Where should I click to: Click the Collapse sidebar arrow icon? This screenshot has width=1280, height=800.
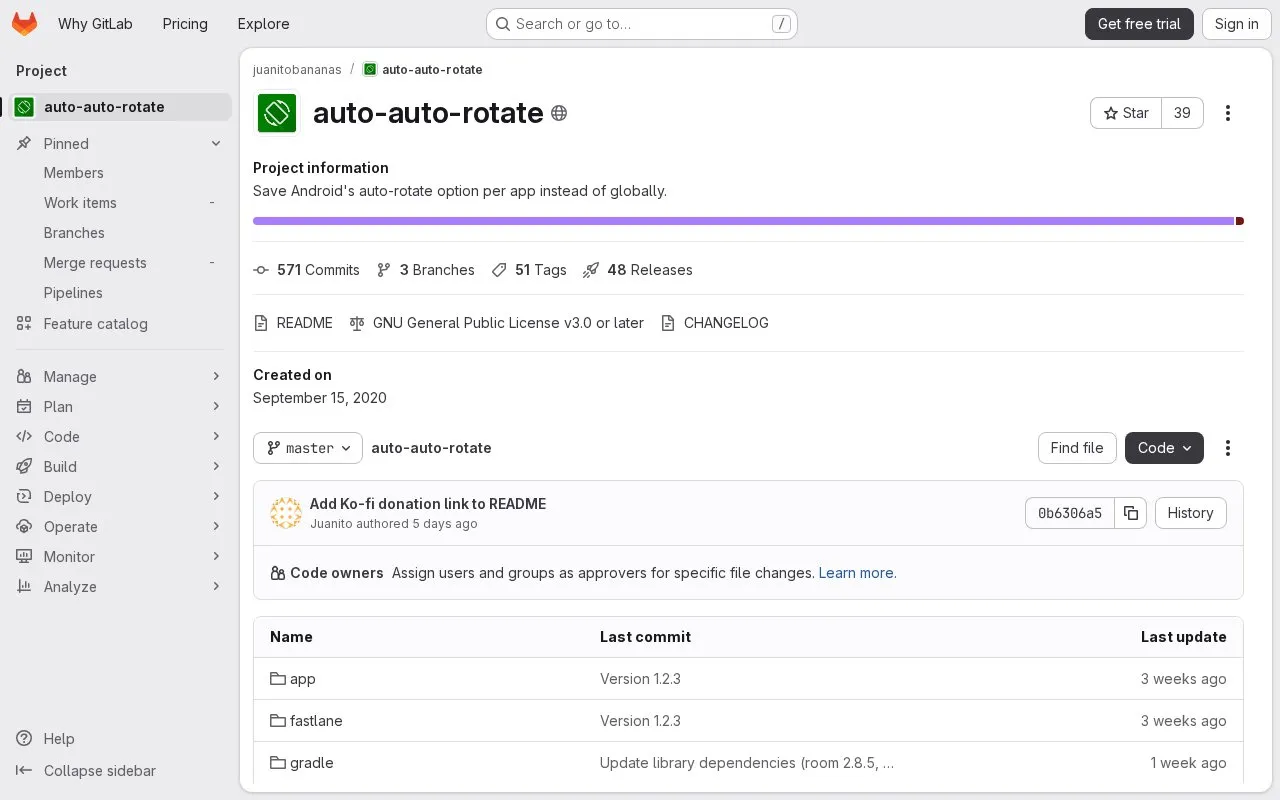click(x=24, y=771)
